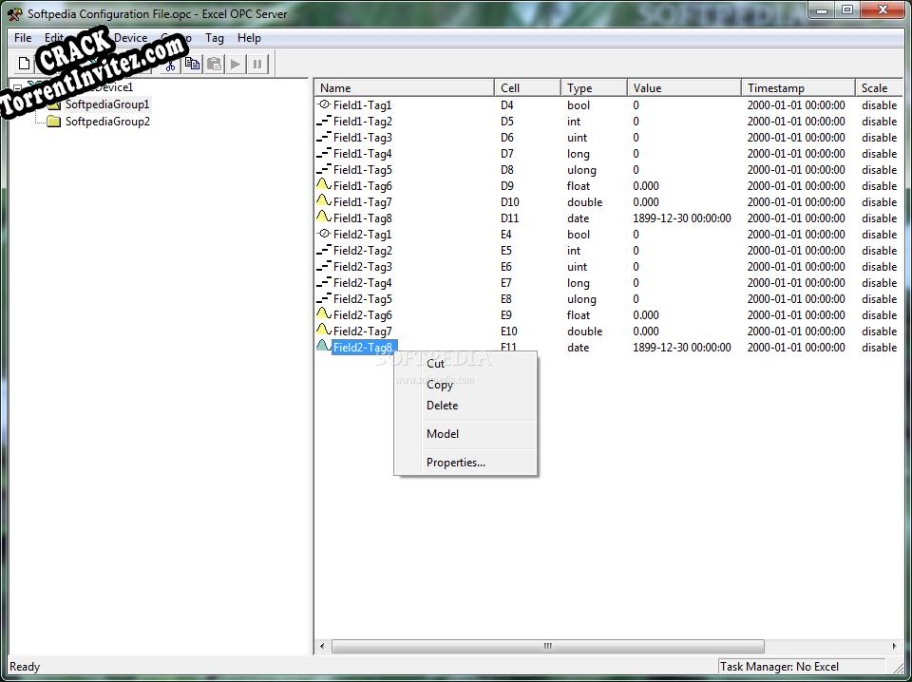The height and width of the screenshot is (682, 912).
Task: Click the horizontal scrollbar below the tag list
Action: click(x=545, y=646)
